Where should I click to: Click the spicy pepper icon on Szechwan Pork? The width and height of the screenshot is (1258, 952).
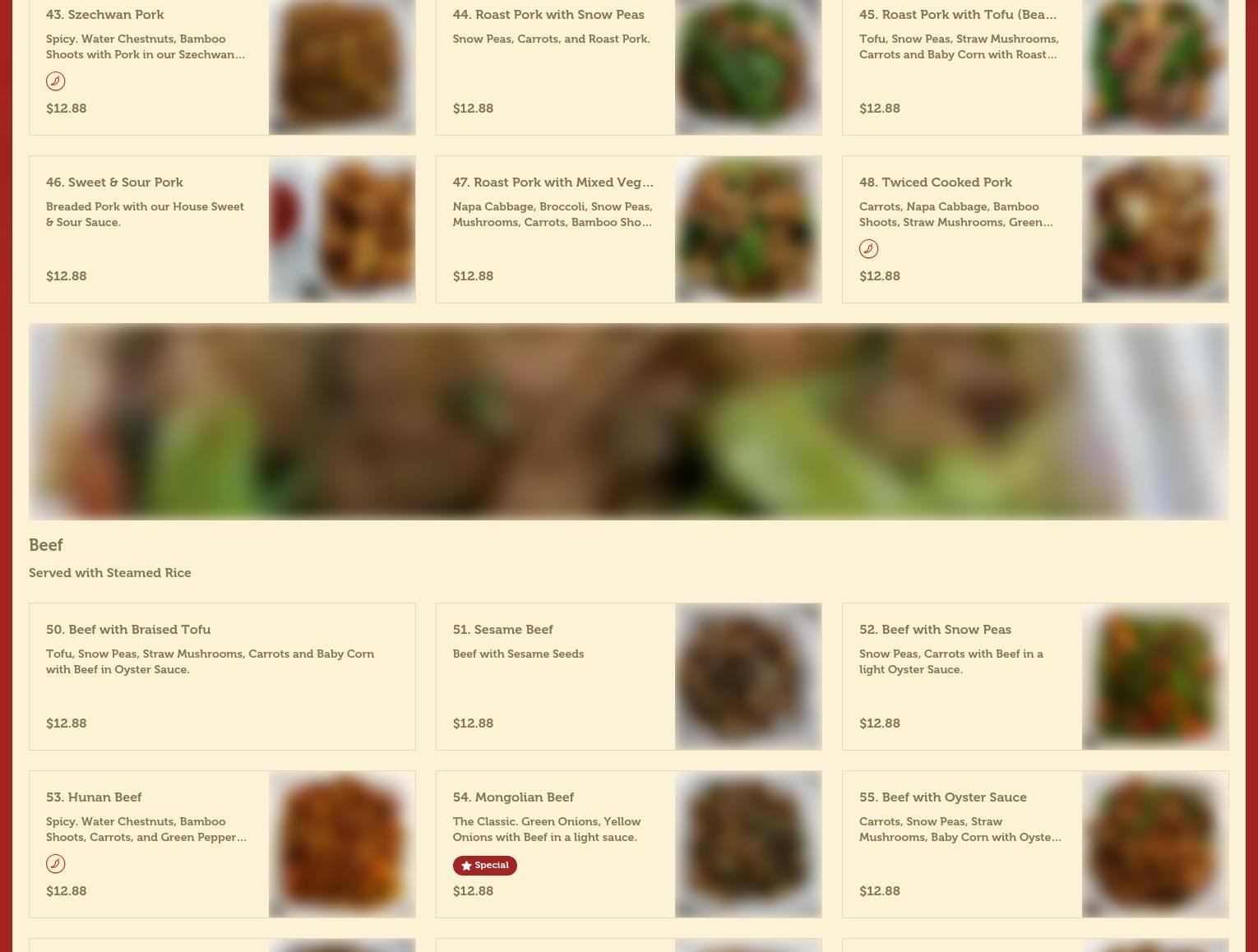tap(55, 81)
